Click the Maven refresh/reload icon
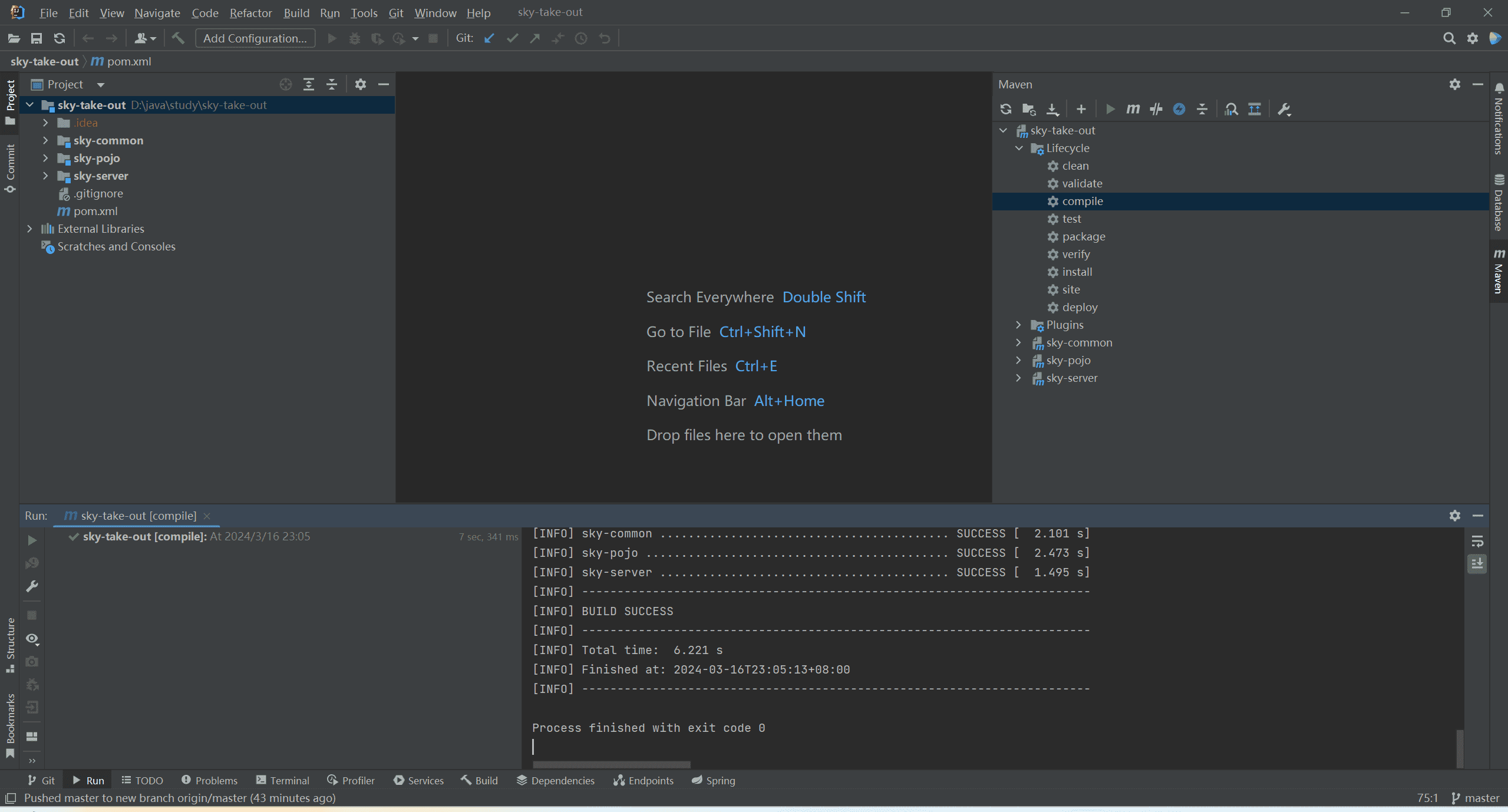The width and height of the screenshot is (1508, 812). pos(1006,109)
